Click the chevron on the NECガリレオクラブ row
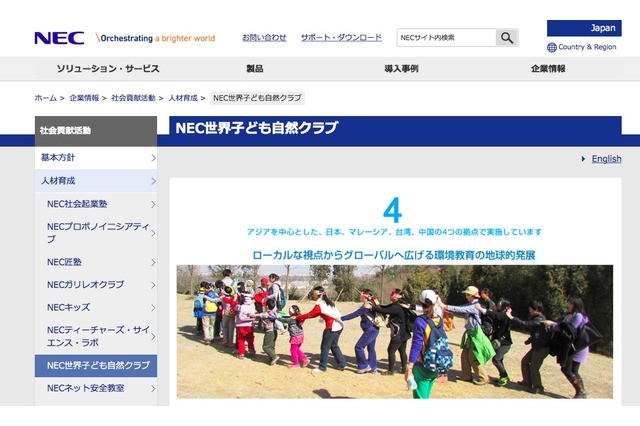This screenshot has width=640, height=426. [153, 285]
